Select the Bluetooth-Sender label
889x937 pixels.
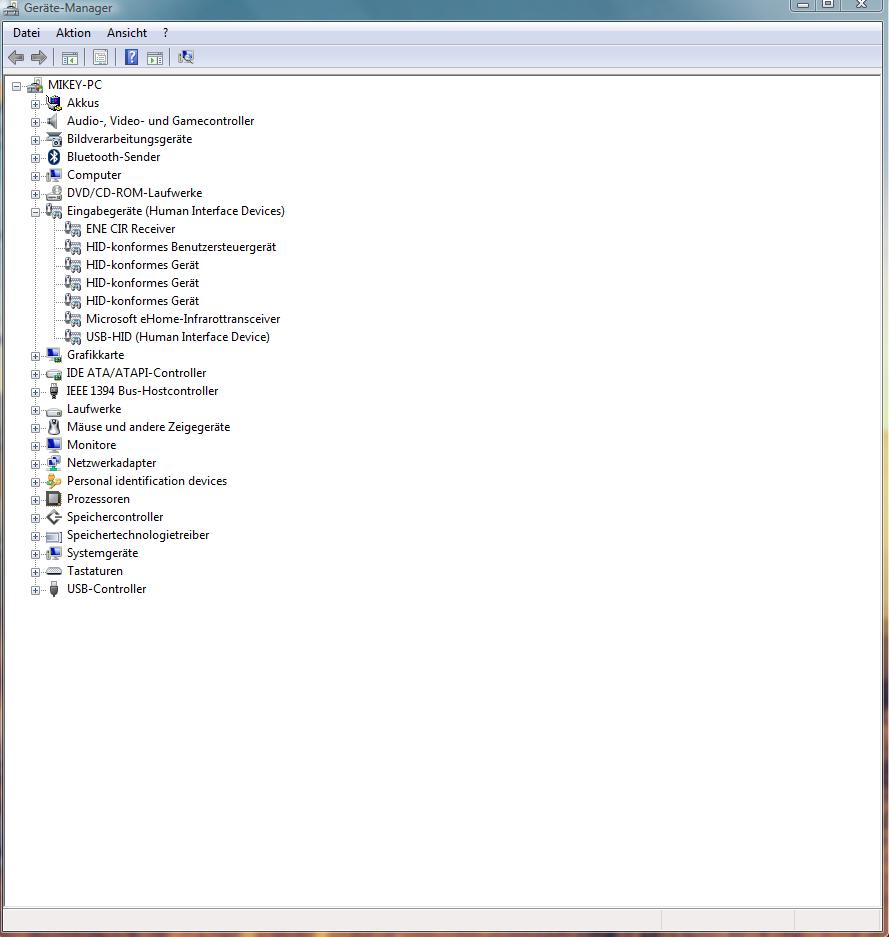click(114, 157)
